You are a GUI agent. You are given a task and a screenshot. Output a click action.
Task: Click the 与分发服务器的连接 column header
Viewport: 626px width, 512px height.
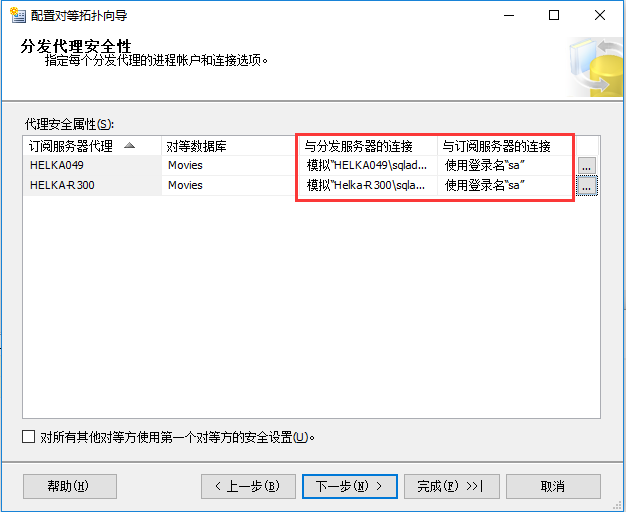click(368, 146)
